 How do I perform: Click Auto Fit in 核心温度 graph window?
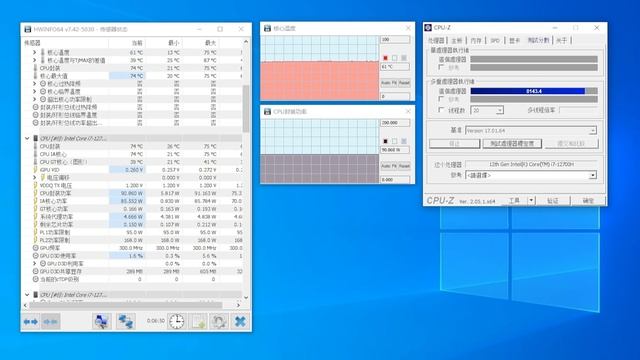(389, 83)
